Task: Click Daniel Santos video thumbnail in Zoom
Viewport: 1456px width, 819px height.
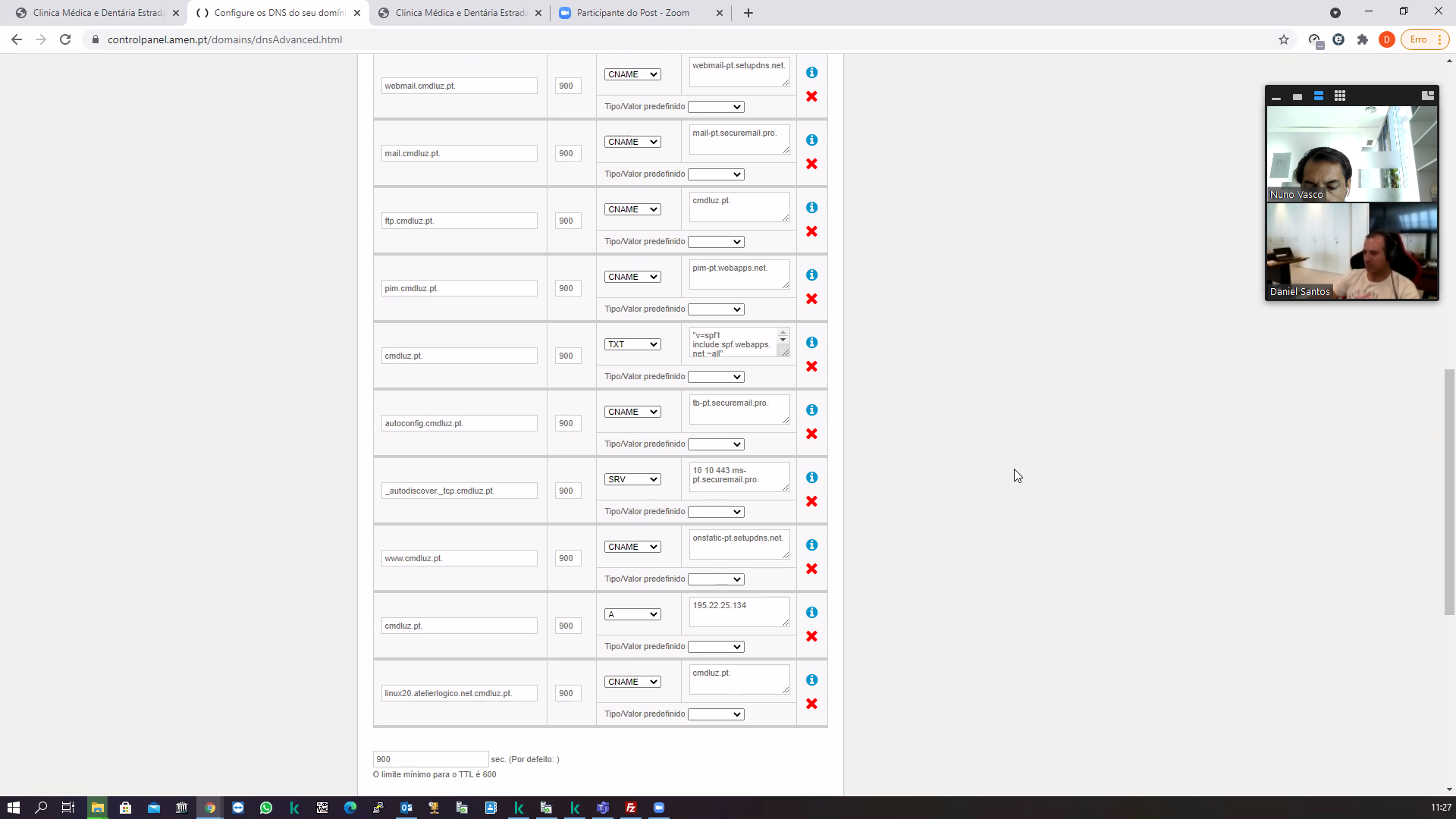Action: pyautogui.click(x=1351, y=251)
